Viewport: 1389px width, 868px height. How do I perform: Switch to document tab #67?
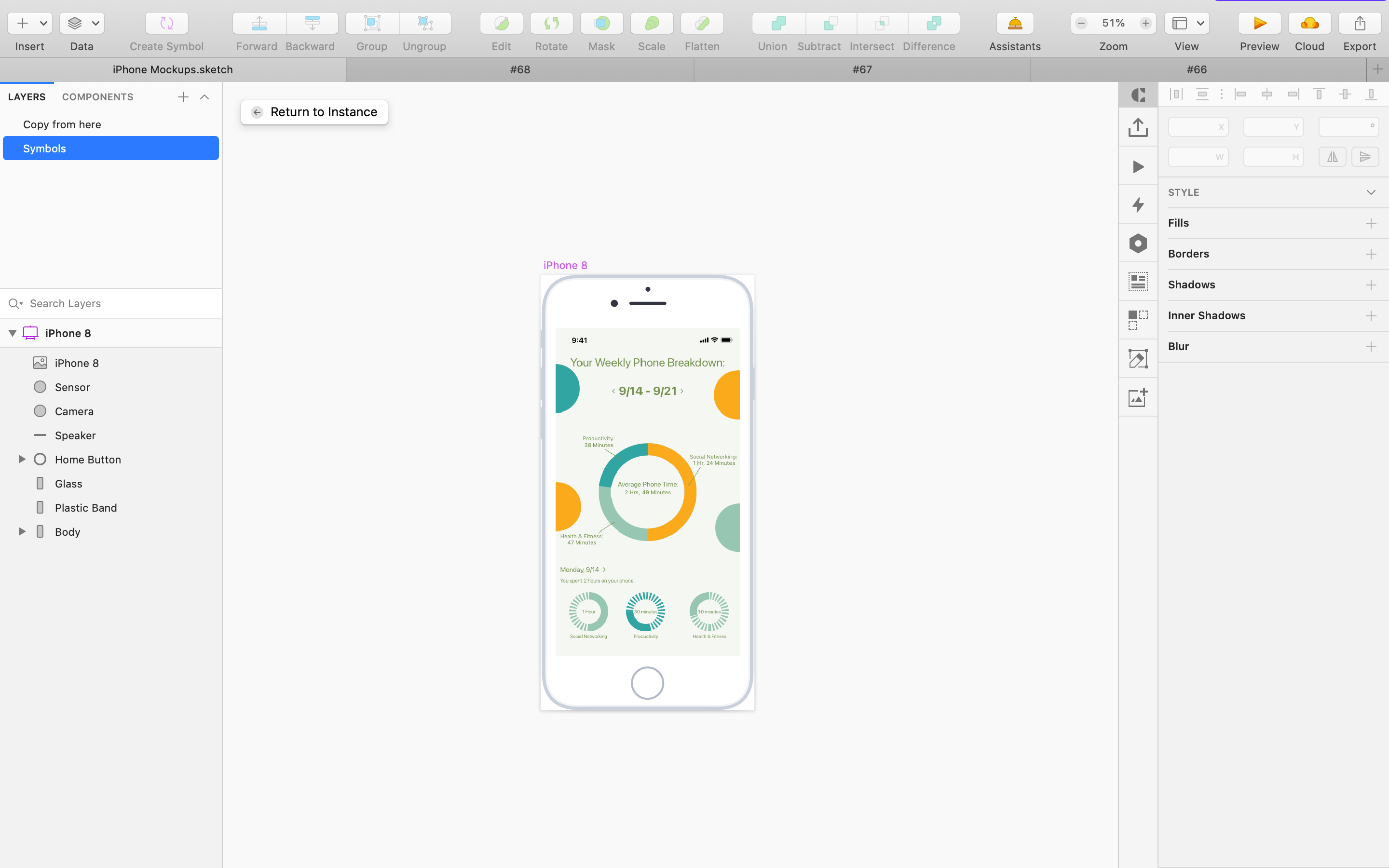click(861, 69)
